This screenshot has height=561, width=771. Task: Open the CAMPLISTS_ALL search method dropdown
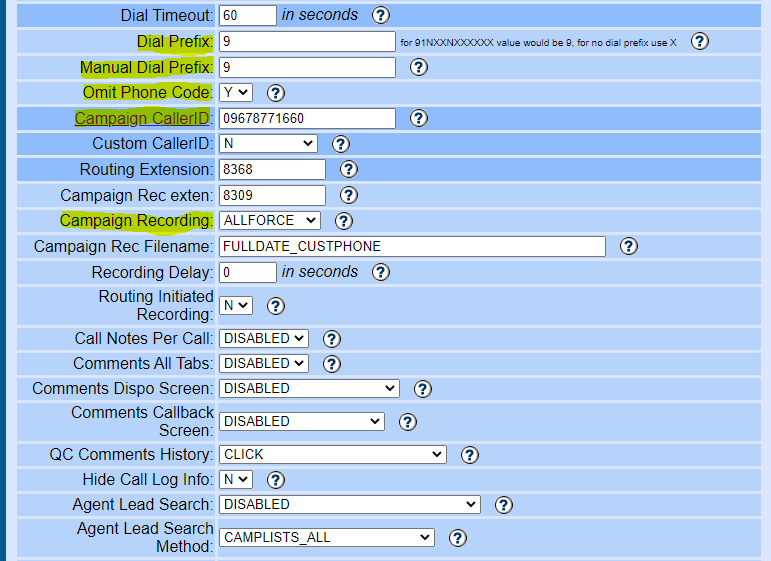pos(327,537)
